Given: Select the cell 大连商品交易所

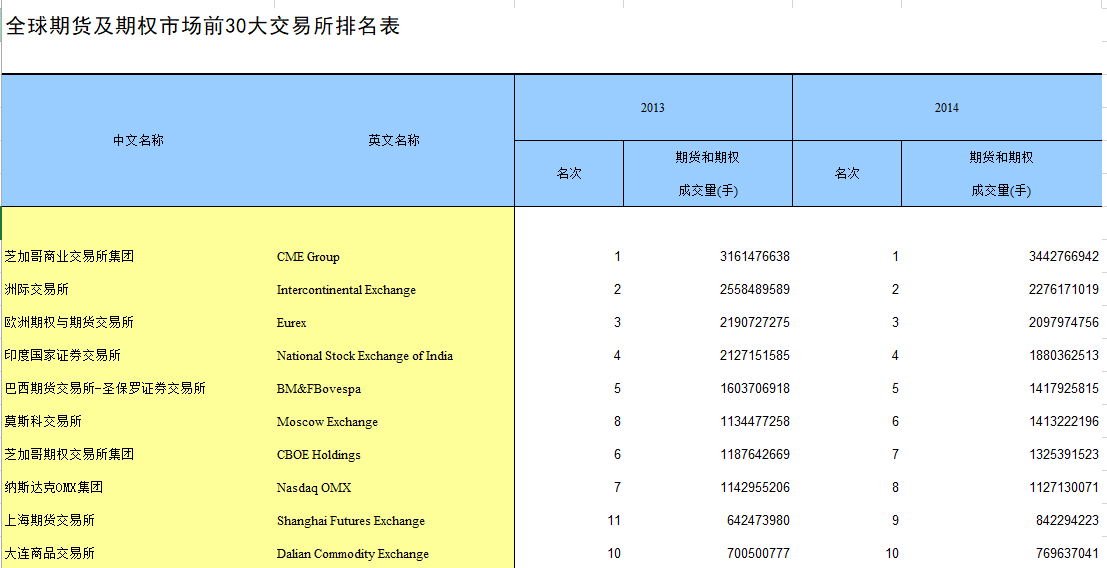Looking at the screenshot, I should pyautogui.click(x=49, y=553).
